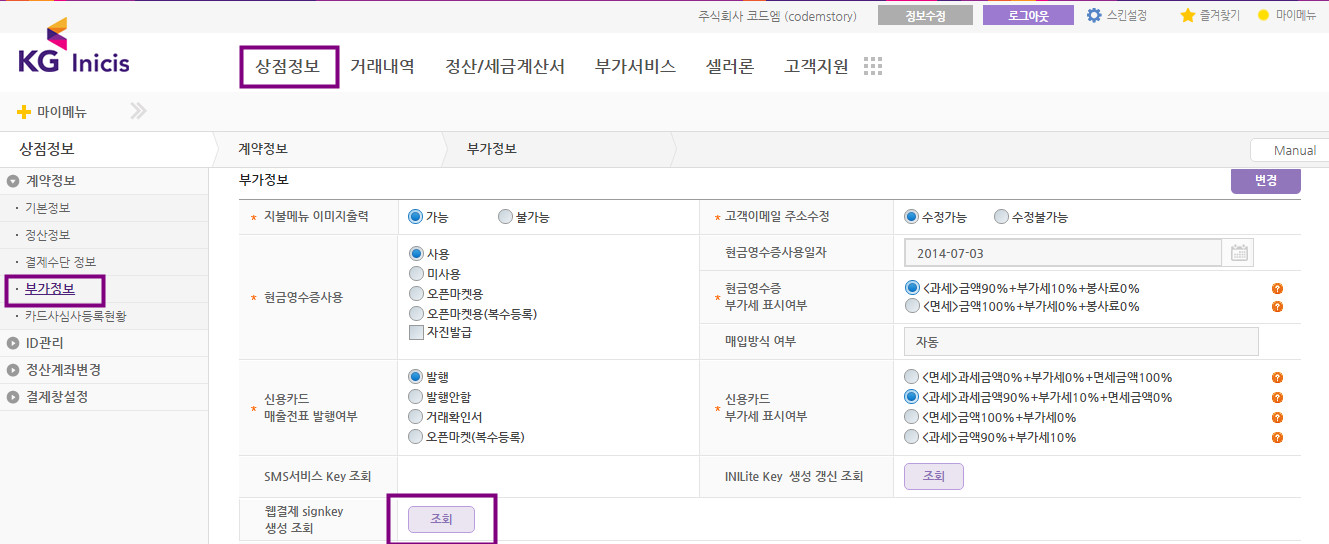This screenshot has height=544, width=1329.
Task: Click help icon for 신용카드 <면세>금액100%+부가세0%
Action: click(1277, 418)
